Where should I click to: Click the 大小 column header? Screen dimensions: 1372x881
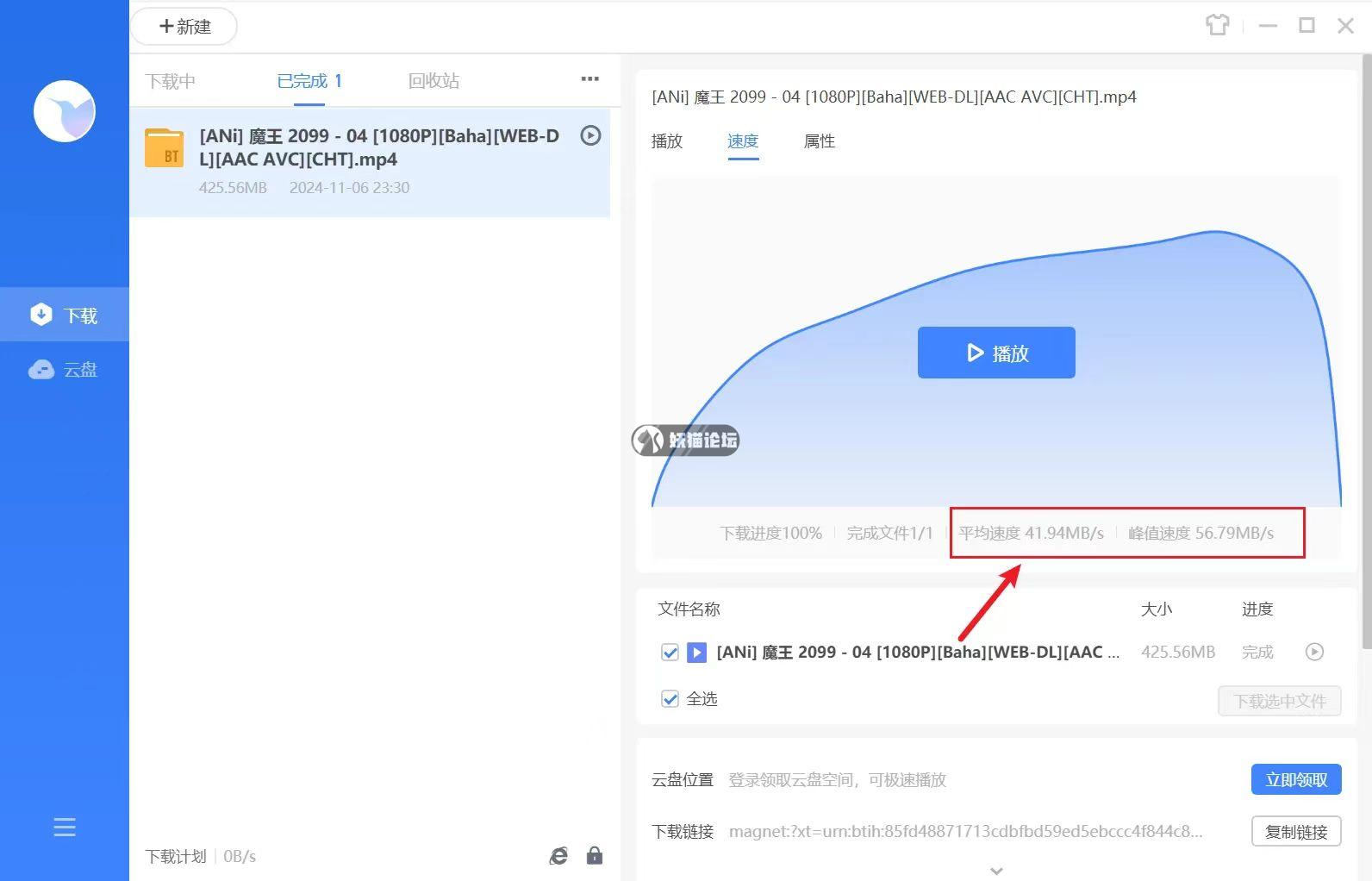1157,609
